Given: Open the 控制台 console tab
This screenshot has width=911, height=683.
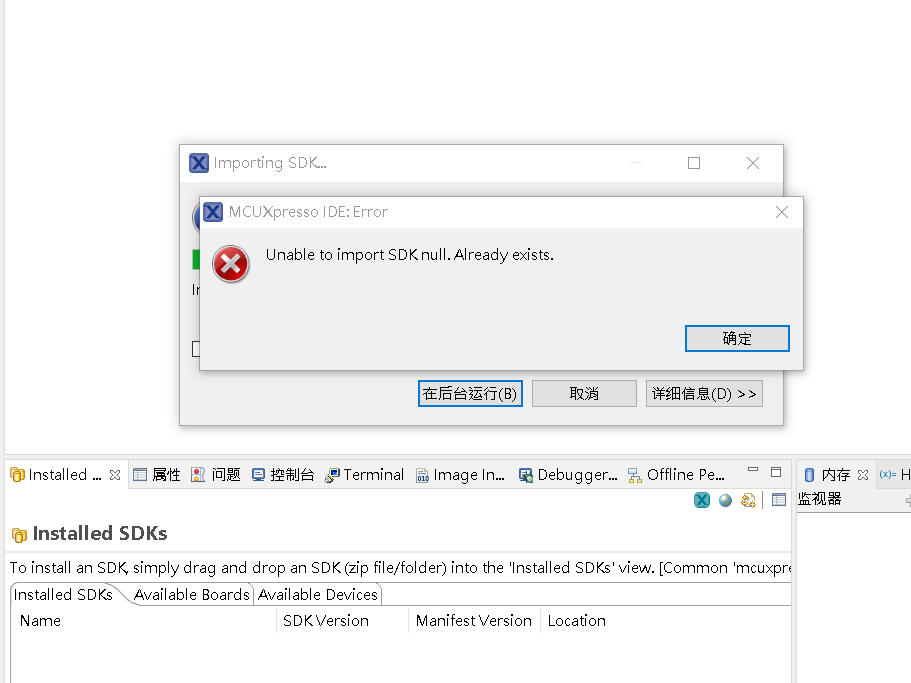Looking at the screenshot, I should (x=283, y=474).
